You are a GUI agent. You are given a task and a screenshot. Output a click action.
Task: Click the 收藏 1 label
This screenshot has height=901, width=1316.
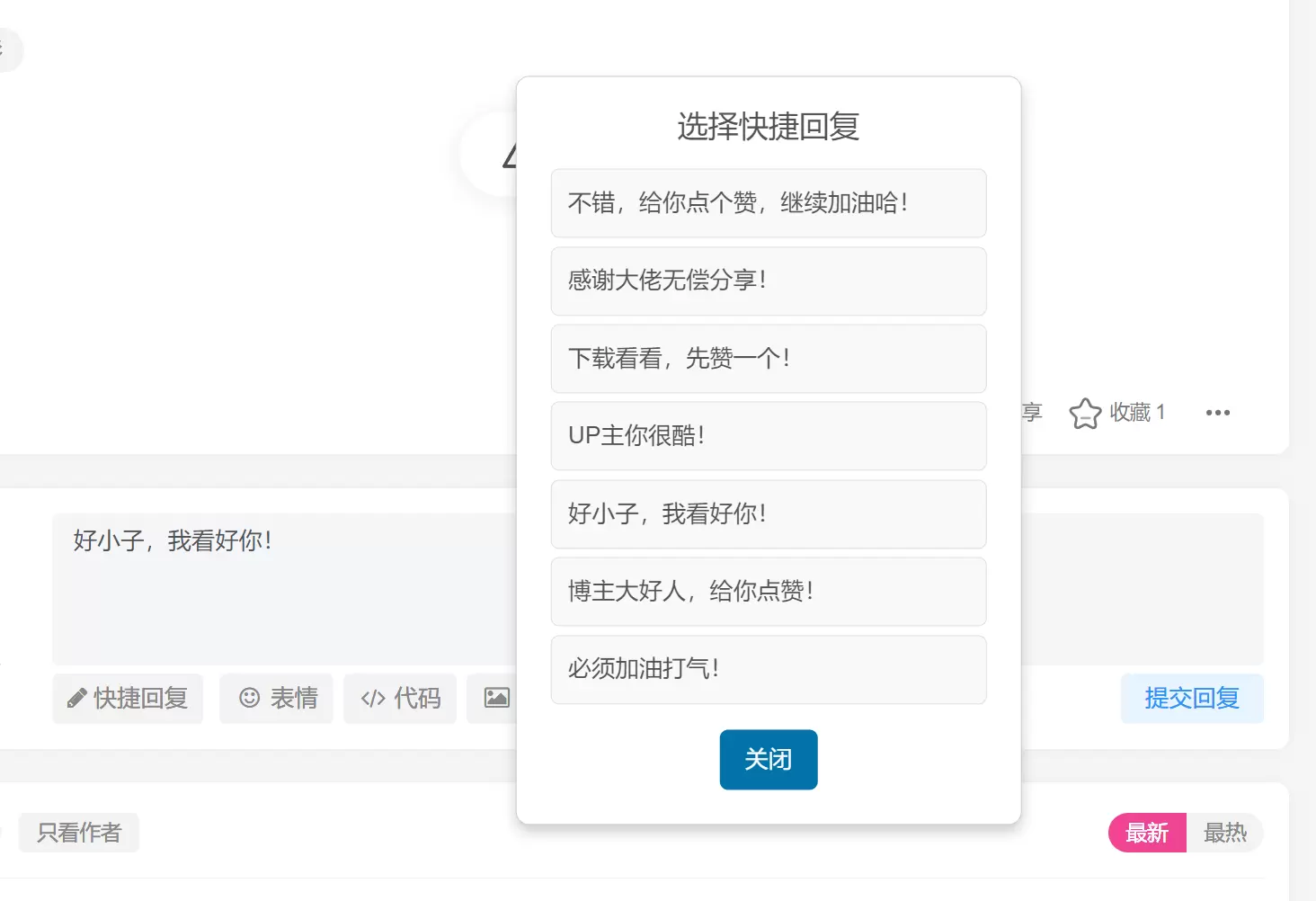pos(1137,413)
